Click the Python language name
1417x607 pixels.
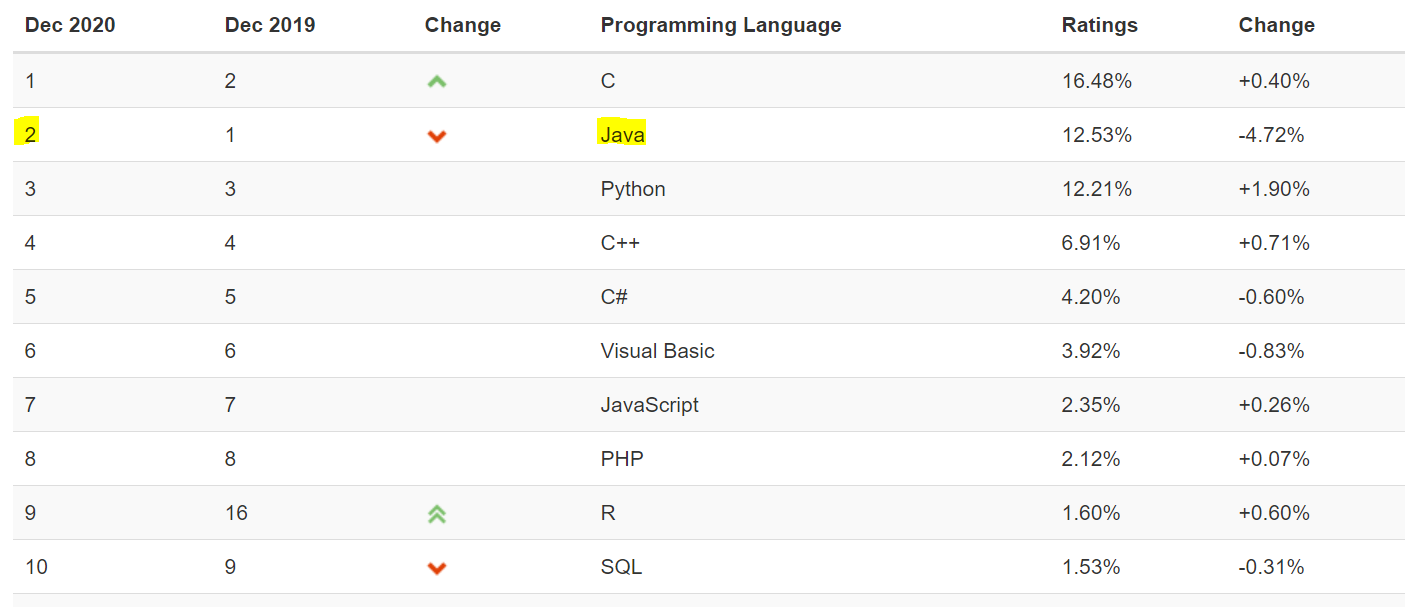coord(633,189)
